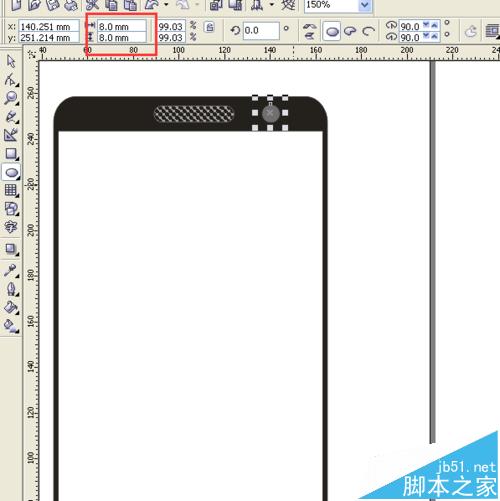Viewport: 500px width, 501px height.
Task: Click the Redo arrow icon
Action: click(x=183, y=5)
